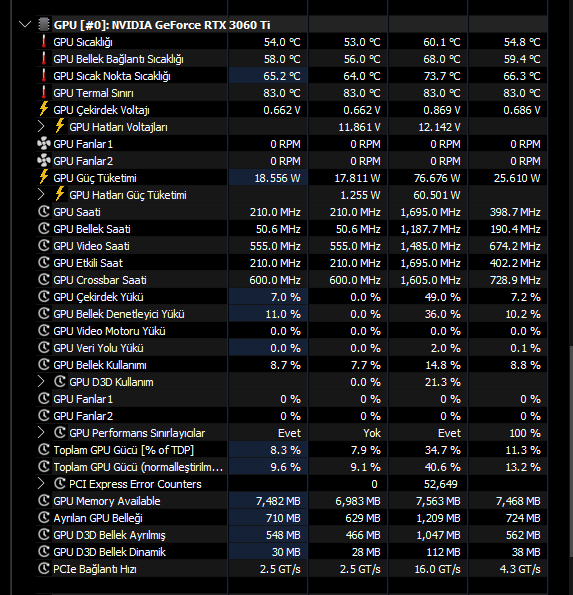Click clock icon of PCI Express Error Counters
Screen dimensions: 573x595
[x=60, y=483]
